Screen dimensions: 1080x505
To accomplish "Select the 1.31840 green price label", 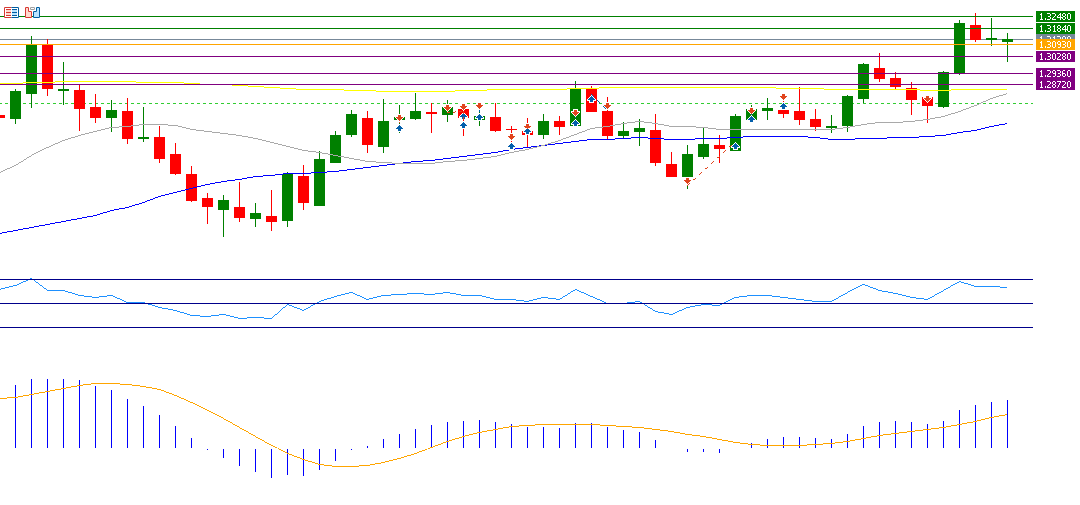I will tap(1054, 29).
